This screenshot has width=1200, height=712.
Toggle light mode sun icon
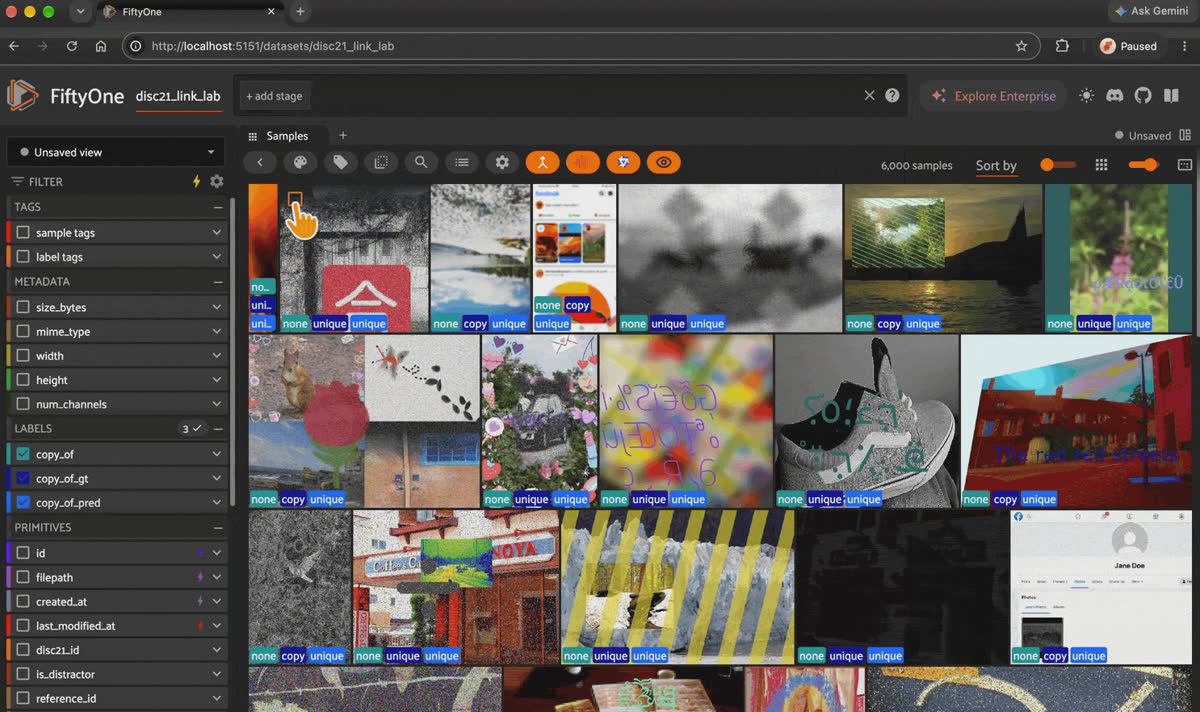click(1086, 96)
